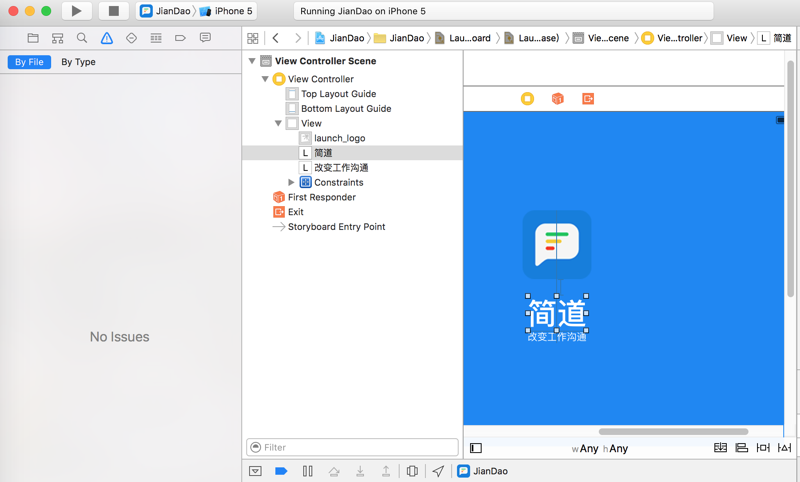Open the Find navigator magnifier icon
This screenshot has height=482, width=800.
82,38
